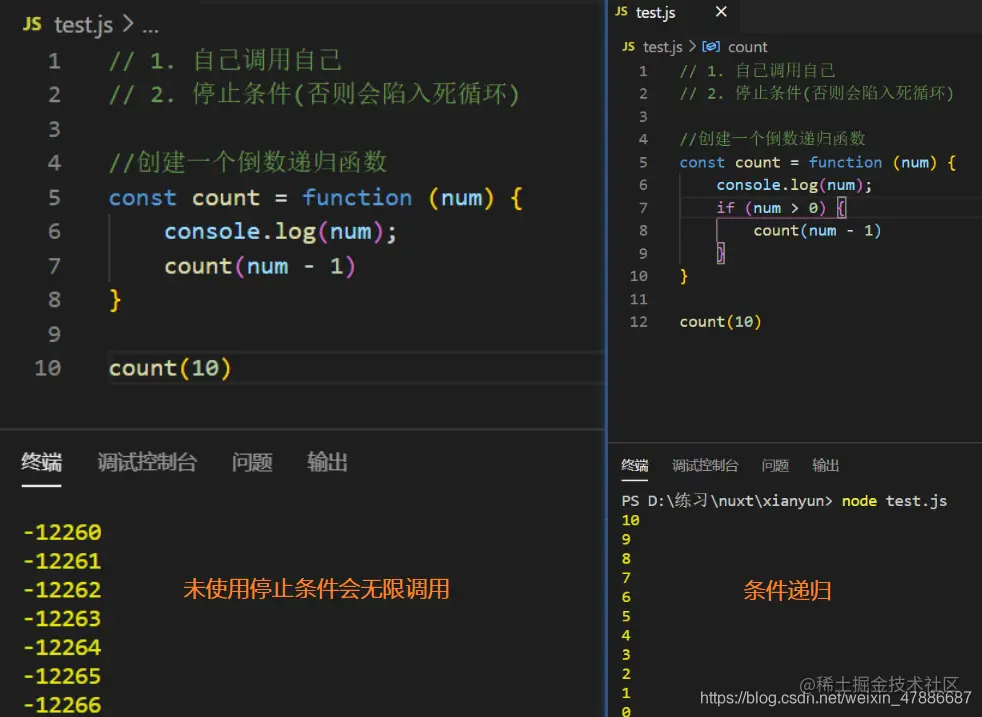
Task: Click output '-12260' in left terminal
Action: pos(62,532)
